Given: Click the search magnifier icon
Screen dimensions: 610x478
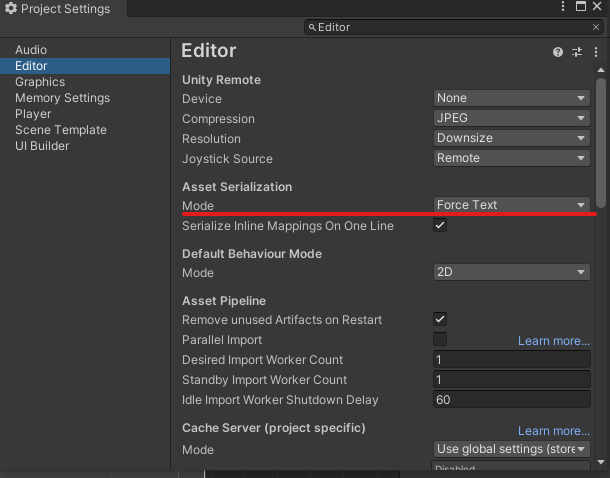Looking at the screenshot, I should (x=312, y=27).
